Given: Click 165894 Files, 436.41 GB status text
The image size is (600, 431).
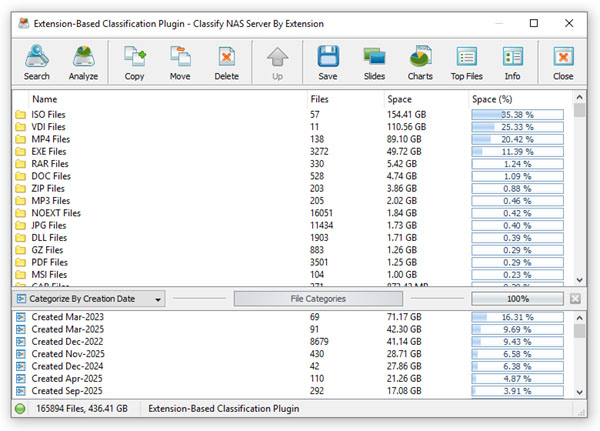Looking at the screenshot, I should 82,409.
